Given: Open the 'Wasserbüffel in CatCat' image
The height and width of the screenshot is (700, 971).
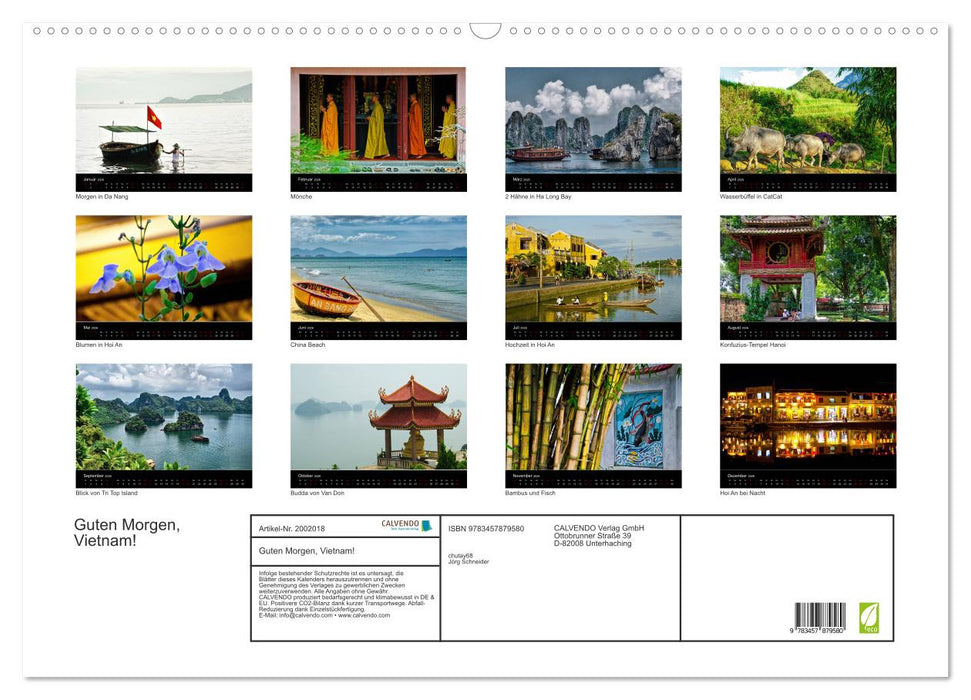Looking at the screenshot, I should 806,128.
